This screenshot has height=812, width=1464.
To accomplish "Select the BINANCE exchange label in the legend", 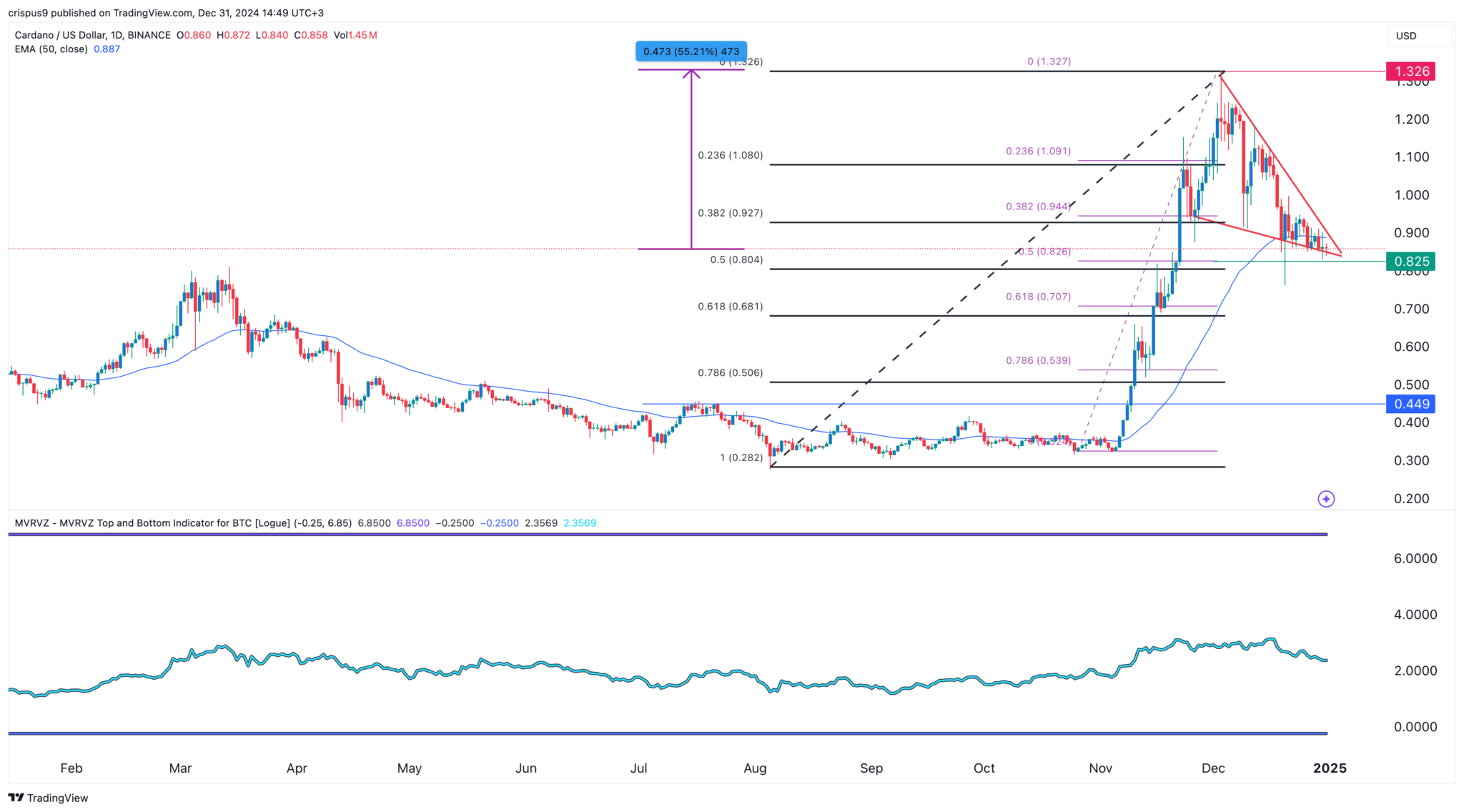I will click(x=150, y=34).
